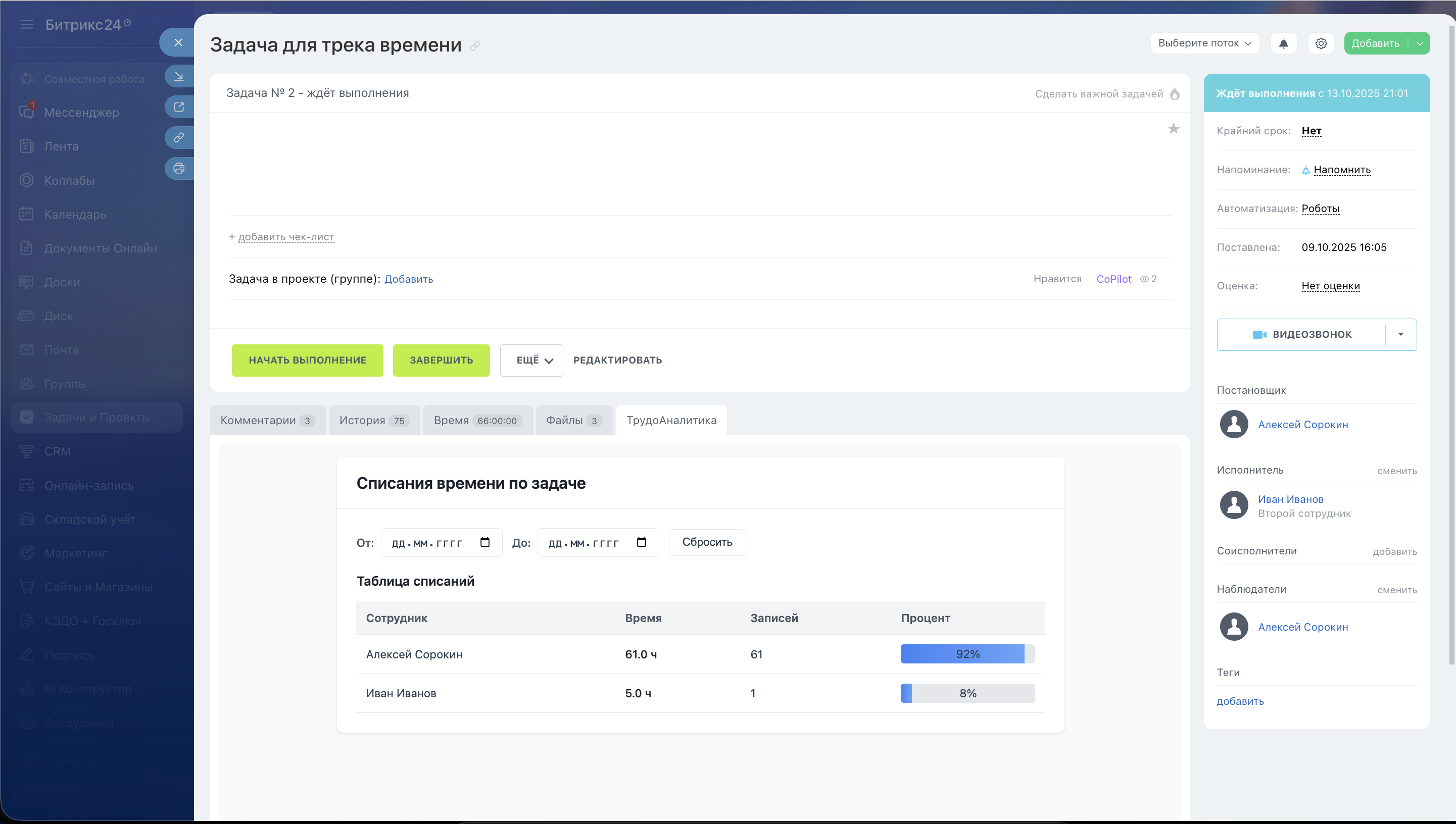The image size is (1456, 824).
Task: Toggle important task flame icon
Action: [1175, 94]
